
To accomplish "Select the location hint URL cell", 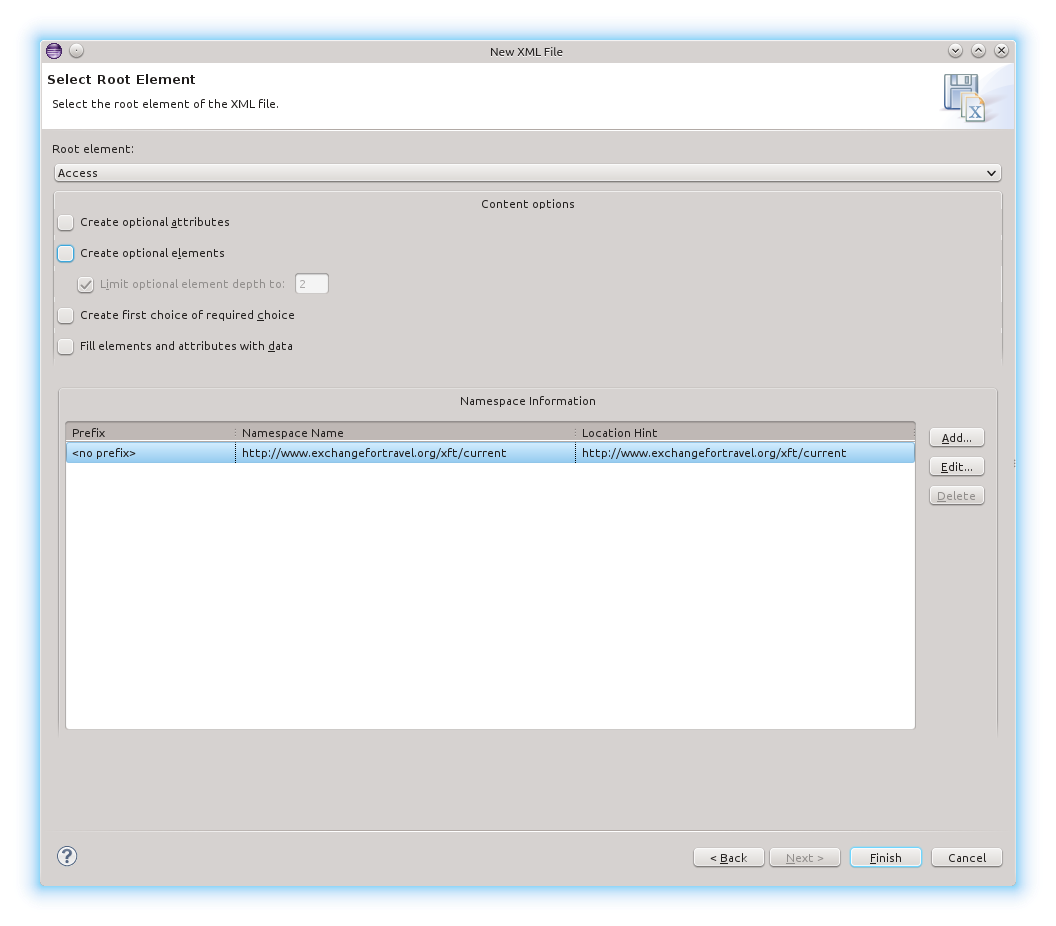I will tap(745, 453).
